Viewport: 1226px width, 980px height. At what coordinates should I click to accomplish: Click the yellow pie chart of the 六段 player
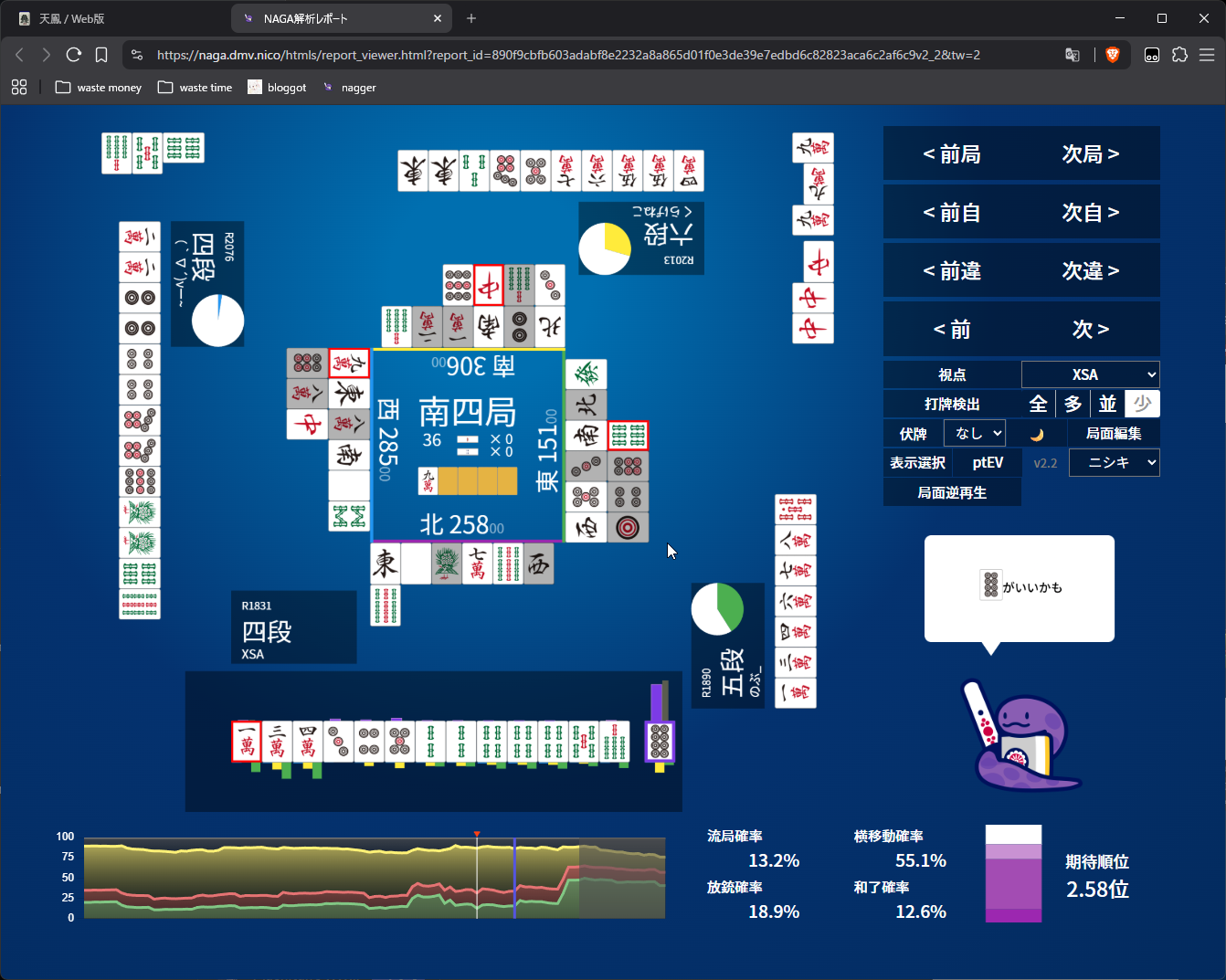coord(605,248)
